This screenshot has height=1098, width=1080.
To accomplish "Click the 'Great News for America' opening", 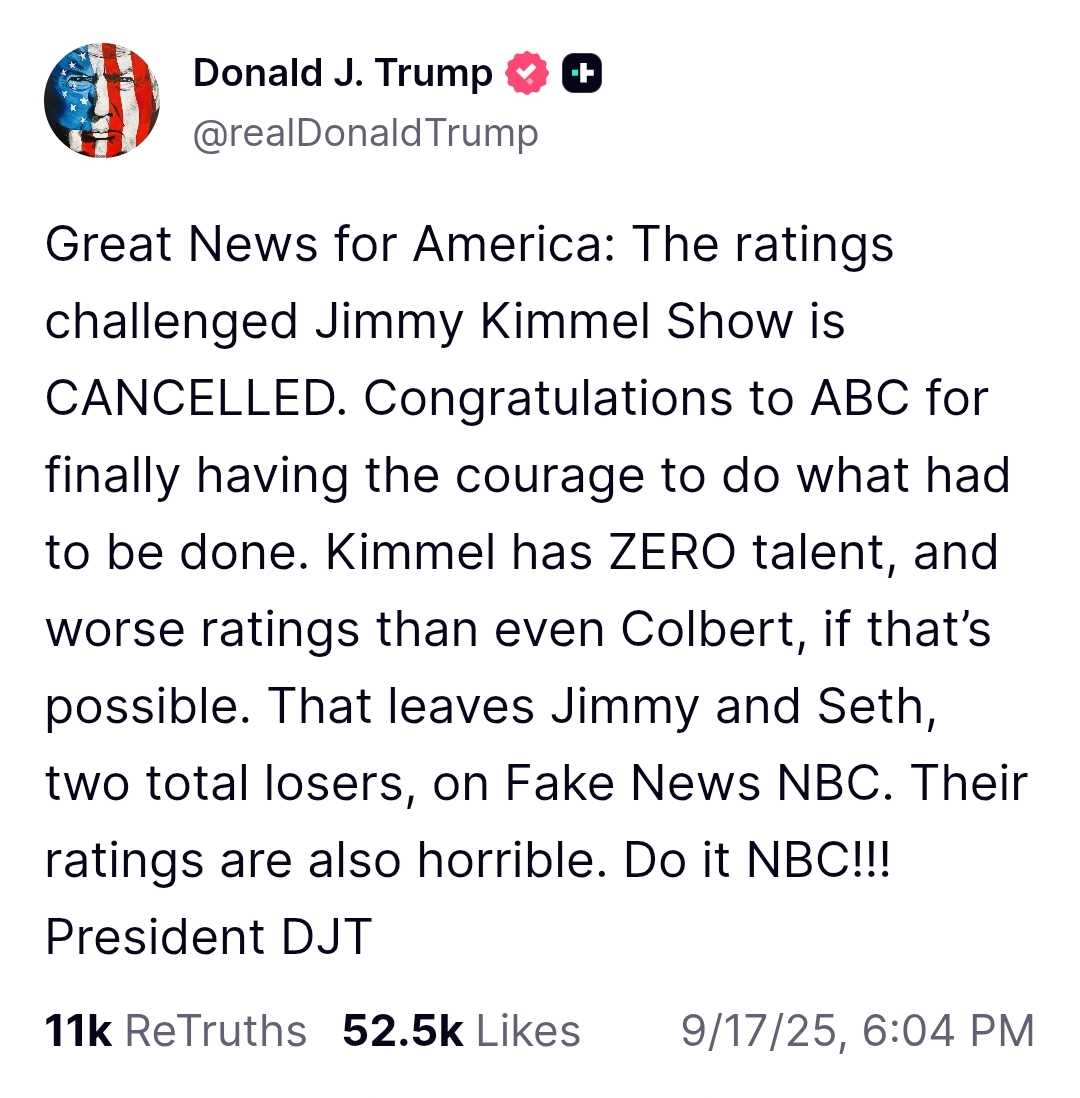I will click(325, 244).
